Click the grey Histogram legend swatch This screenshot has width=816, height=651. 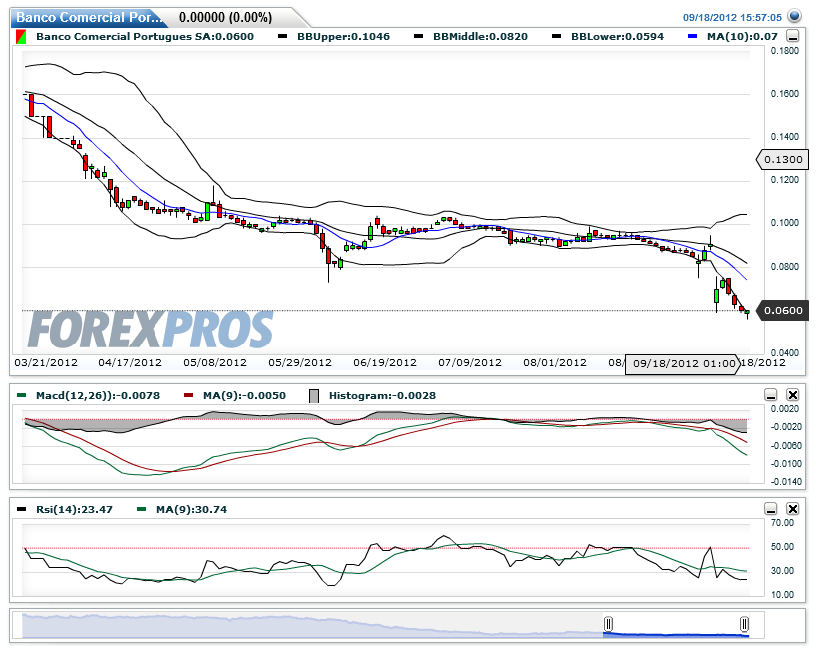tap(314, 396)
